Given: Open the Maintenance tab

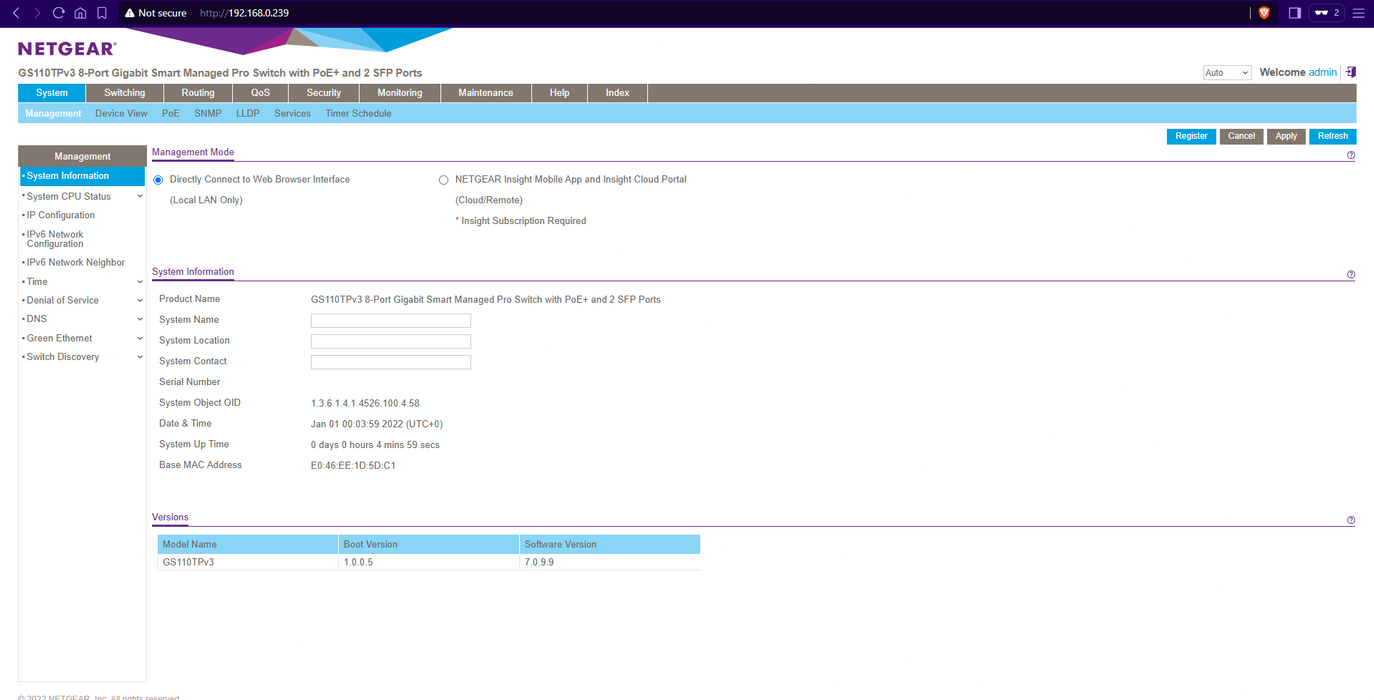Looking at the screenshot, I should click(x=486, y=93).
